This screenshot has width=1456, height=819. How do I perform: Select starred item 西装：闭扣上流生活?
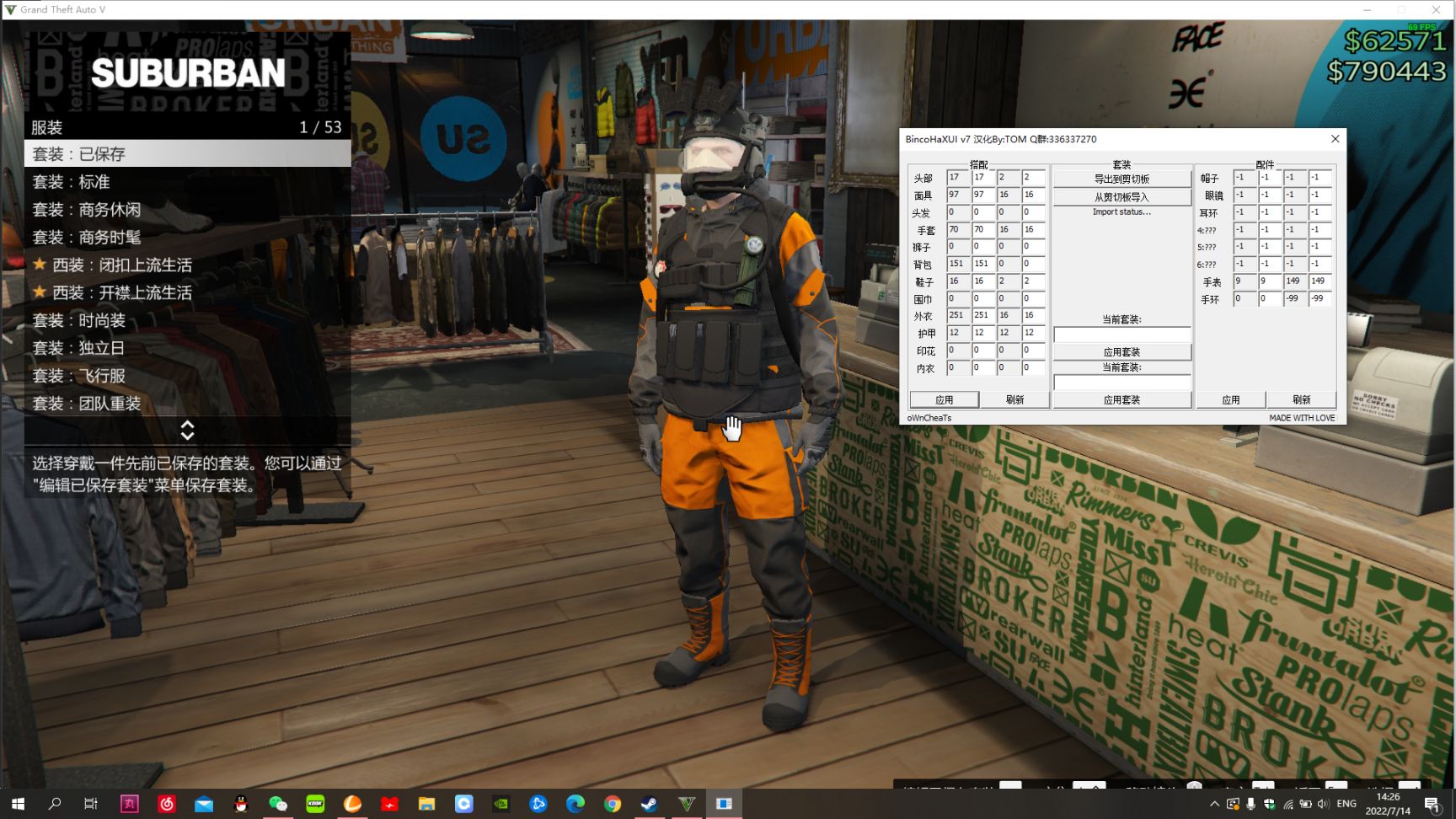coord(188,265)
